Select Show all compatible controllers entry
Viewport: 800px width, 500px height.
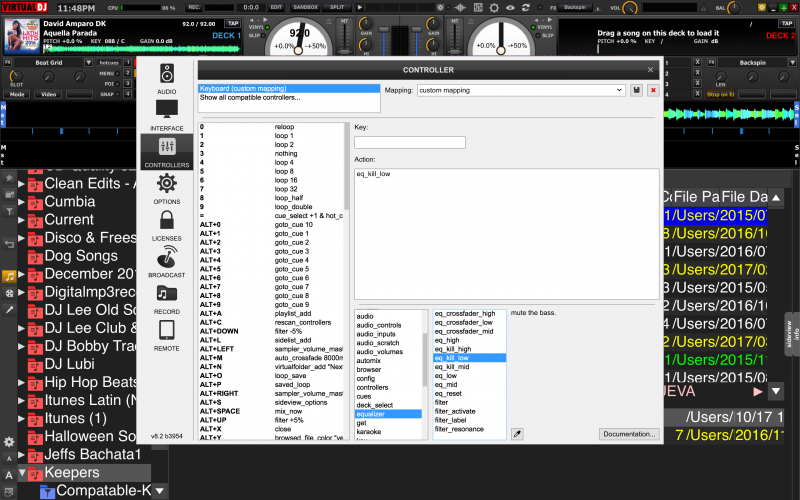(289, 97)
